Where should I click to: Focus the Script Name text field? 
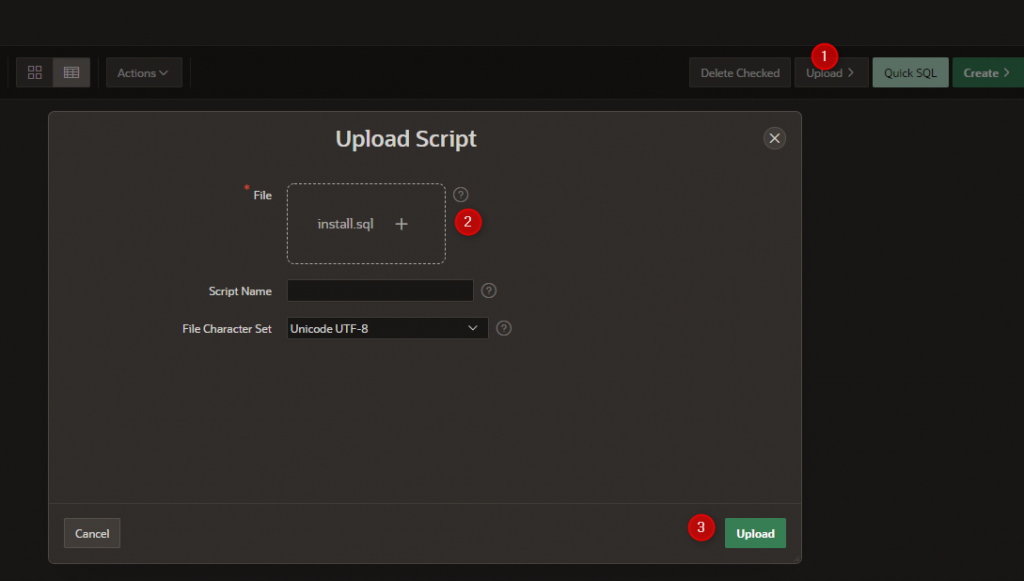[x=379, y=291]
